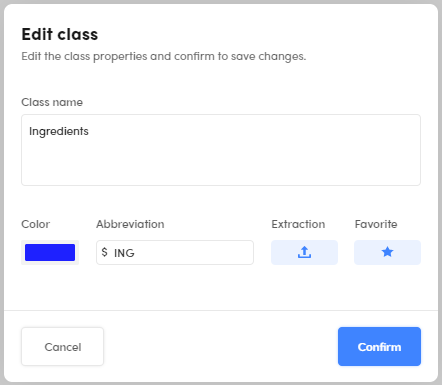Click the Extraction label
This screenshot has width=442, height=385.
point(298,224)
